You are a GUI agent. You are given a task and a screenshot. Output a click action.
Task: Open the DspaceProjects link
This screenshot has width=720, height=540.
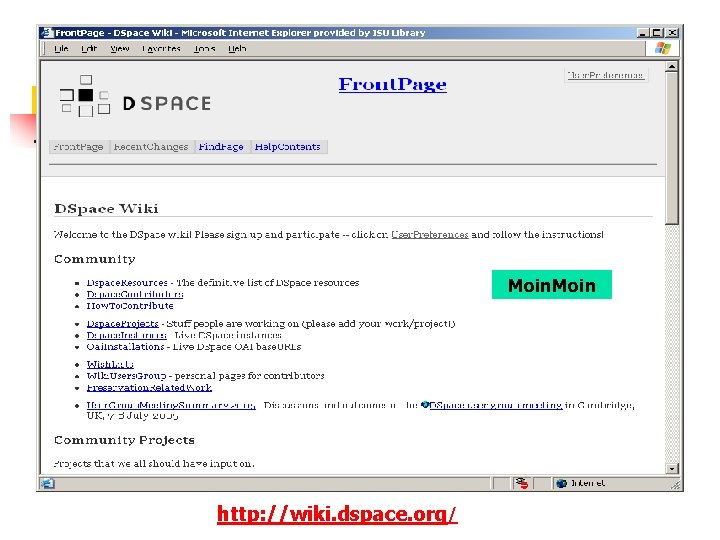123,324
